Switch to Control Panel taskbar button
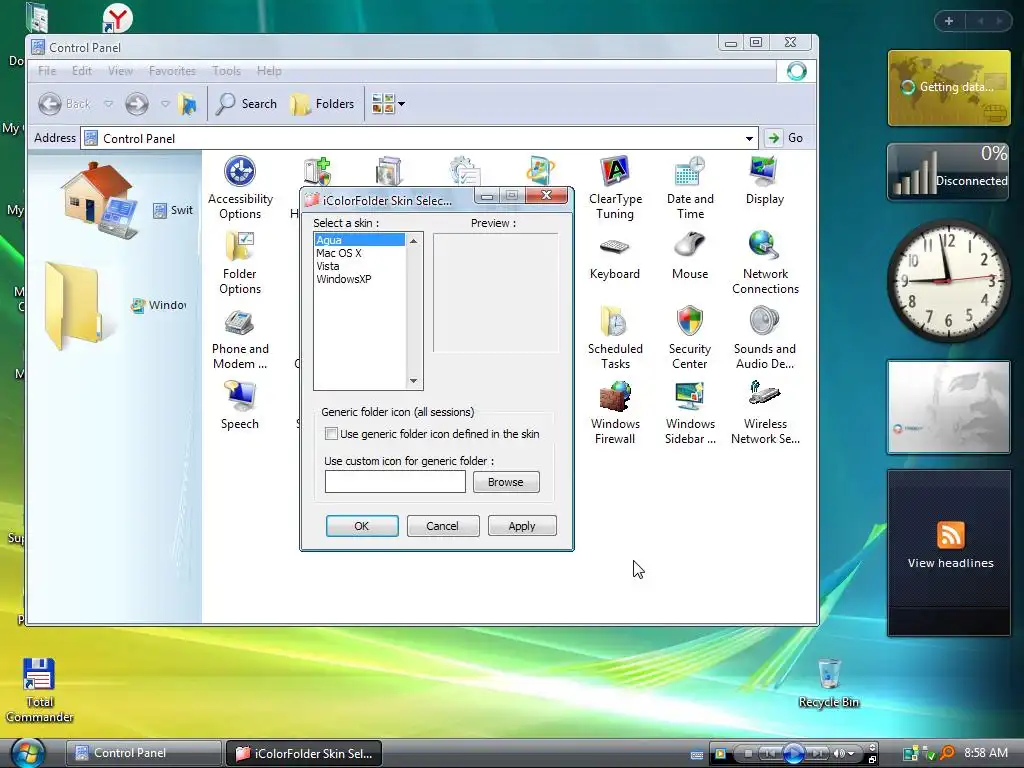This screenshot has height=768, width=1024. [143, 753]
